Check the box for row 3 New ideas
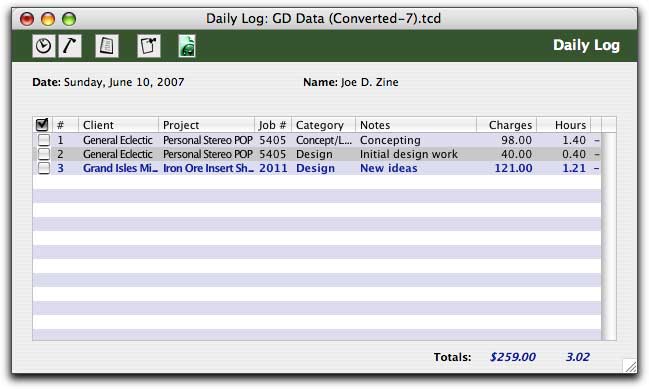This screenshot has width=649, height=389. (44, 168)
